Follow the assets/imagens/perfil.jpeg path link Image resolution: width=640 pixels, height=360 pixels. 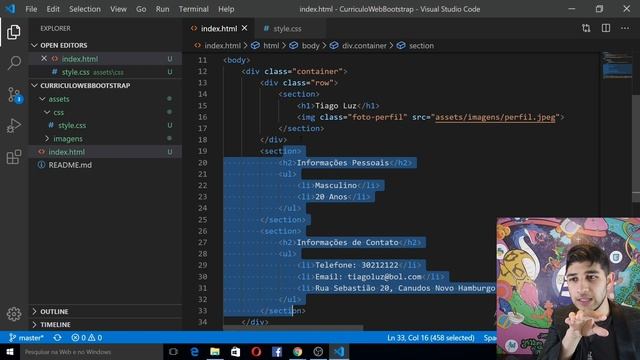pos(495,117)
